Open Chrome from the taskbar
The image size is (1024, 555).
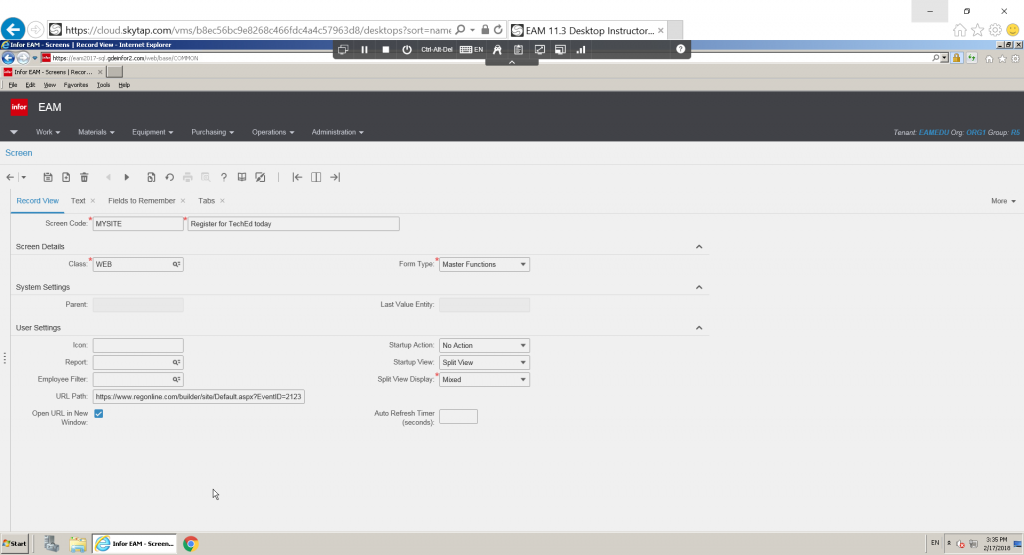click(191, 543)
